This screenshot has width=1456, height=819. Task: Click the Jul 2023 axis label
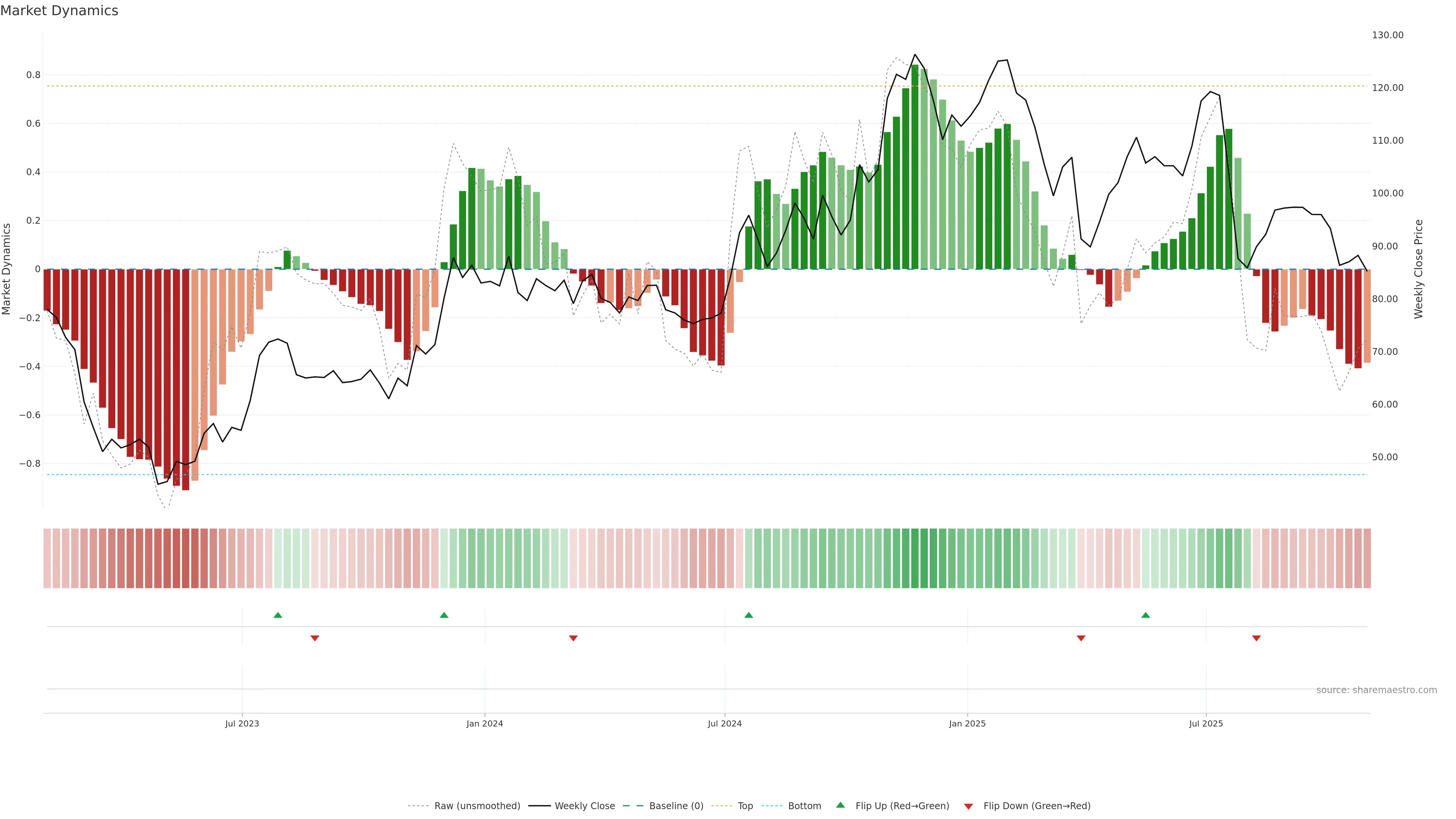coord(242,723)
